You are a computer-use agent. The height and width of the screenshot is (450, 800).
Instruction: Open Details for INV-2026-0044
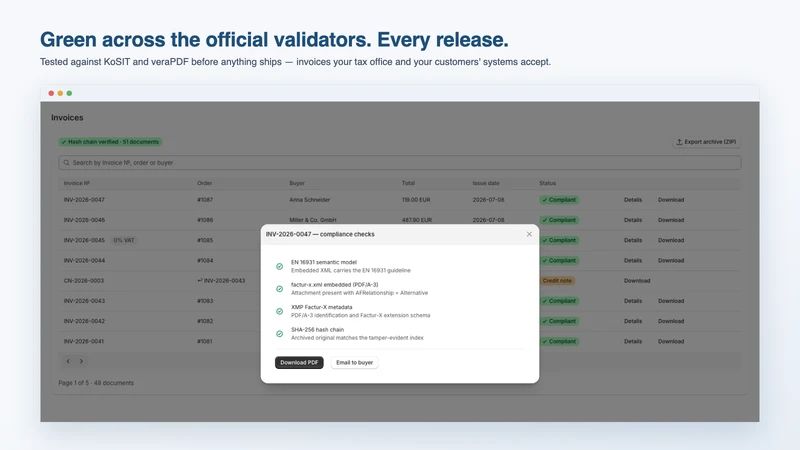(633, 260)
